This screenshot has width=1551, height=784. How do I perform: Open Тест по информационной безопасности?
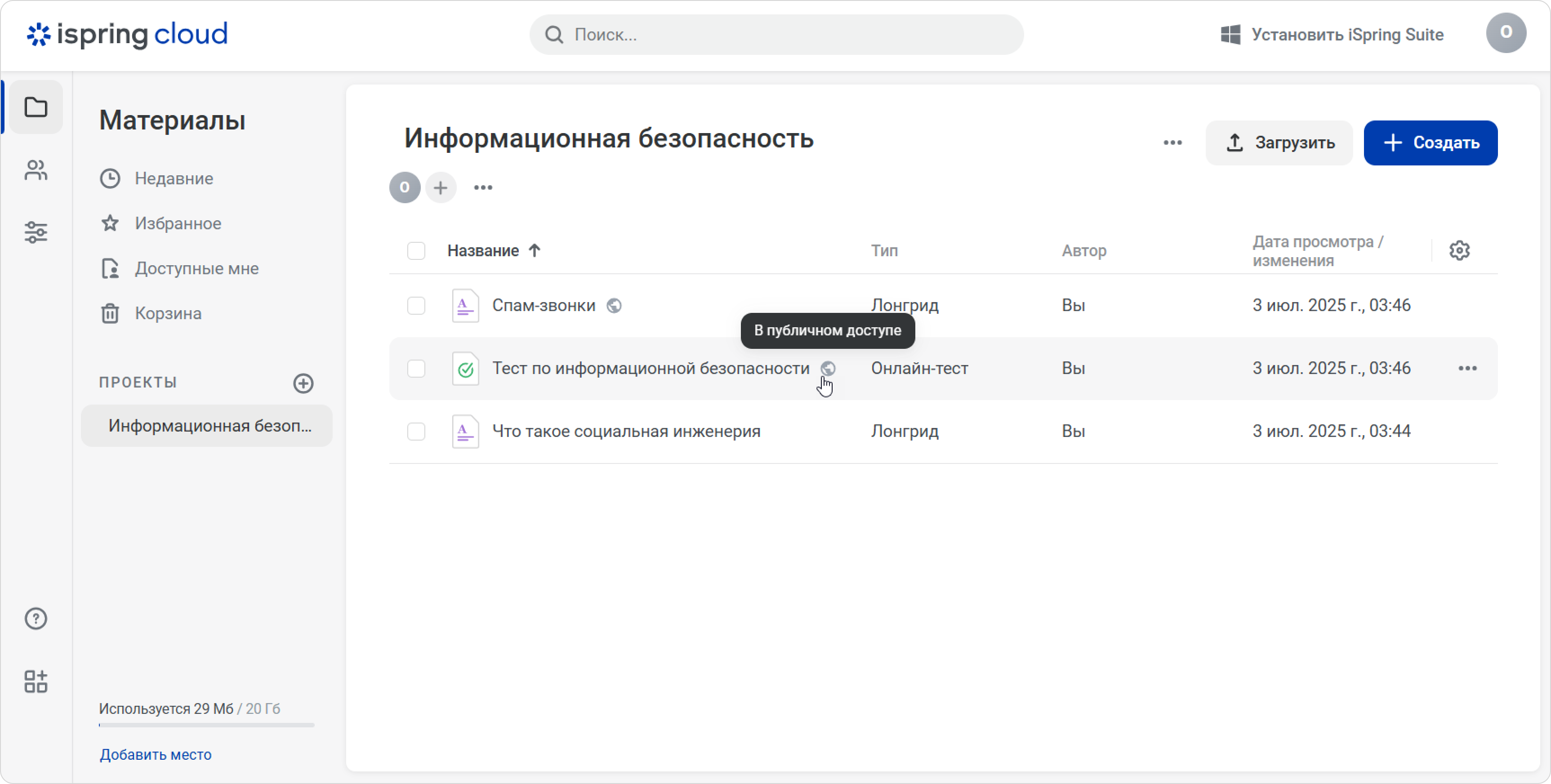point(651,369)
